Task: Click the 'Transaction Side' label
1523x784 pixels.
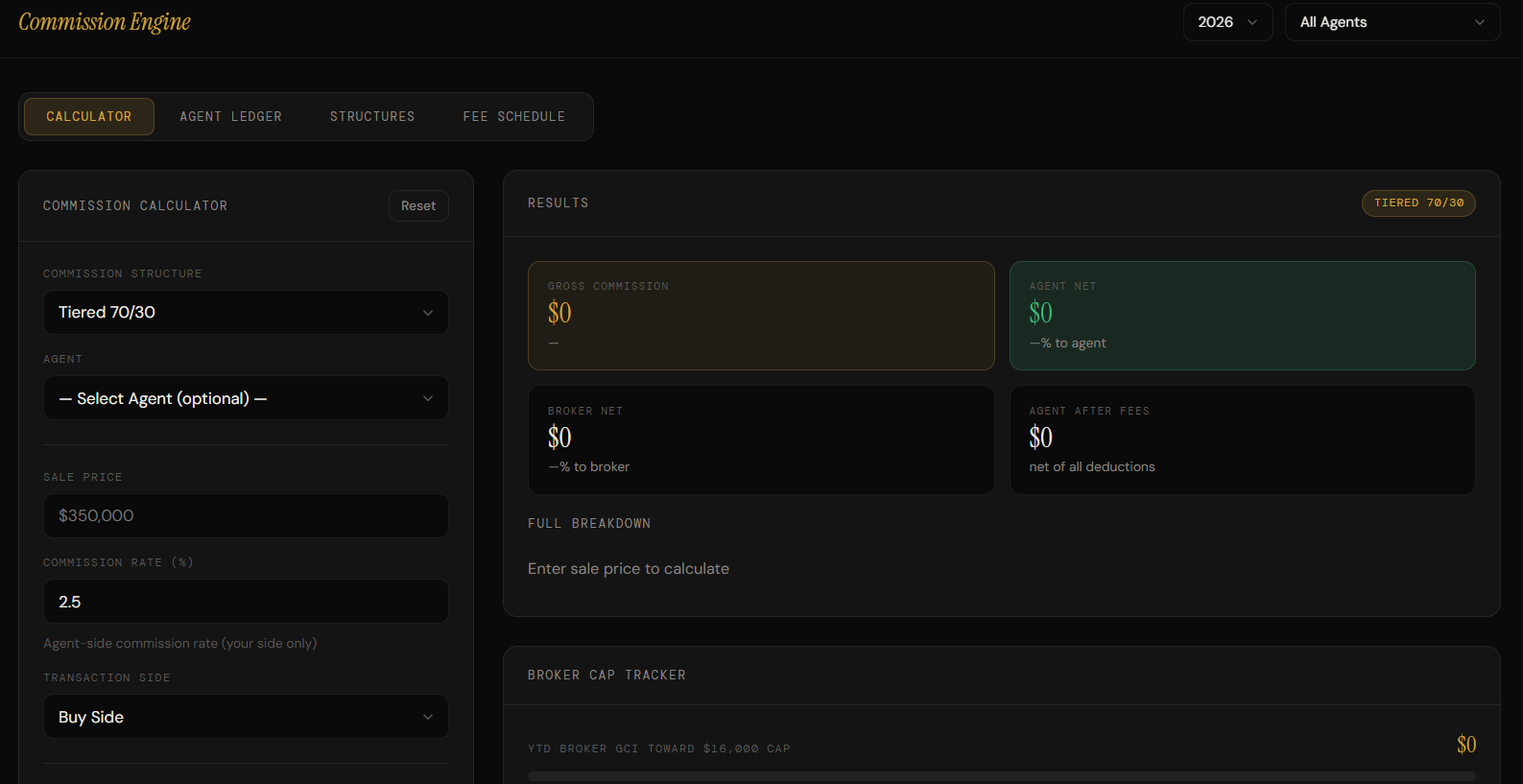Action: click(x=107, y=677)
